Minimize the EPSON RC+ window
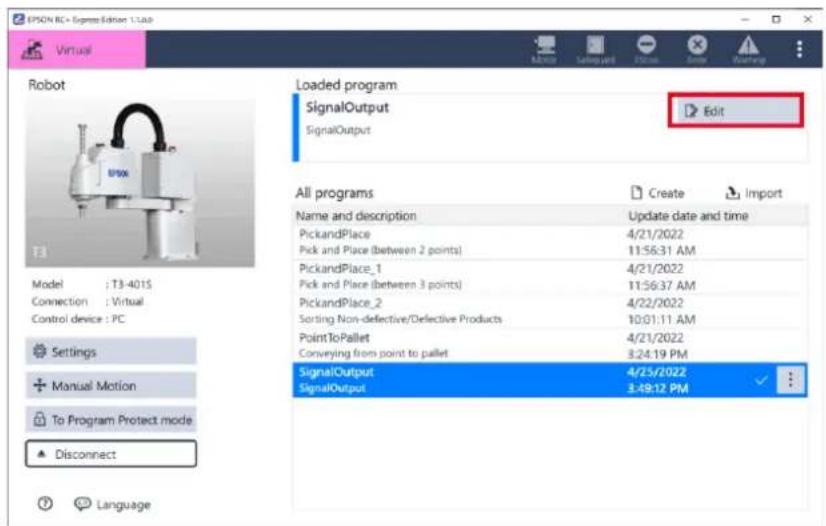The image size is (826, 526). [x=745, y=19]
